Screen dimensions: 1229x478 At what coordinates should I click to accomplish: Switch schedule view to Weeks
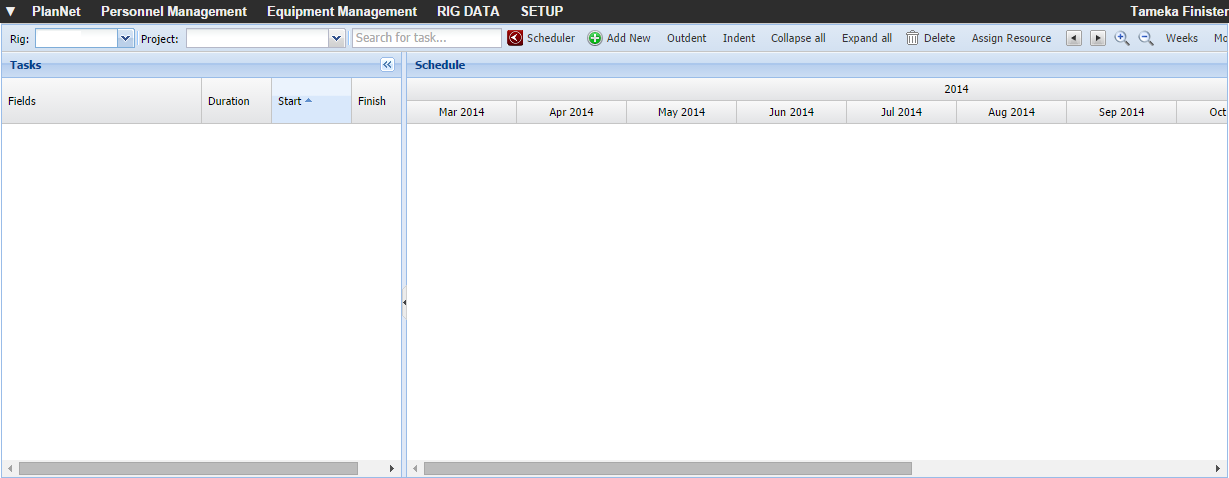(x=1181, y=38)
